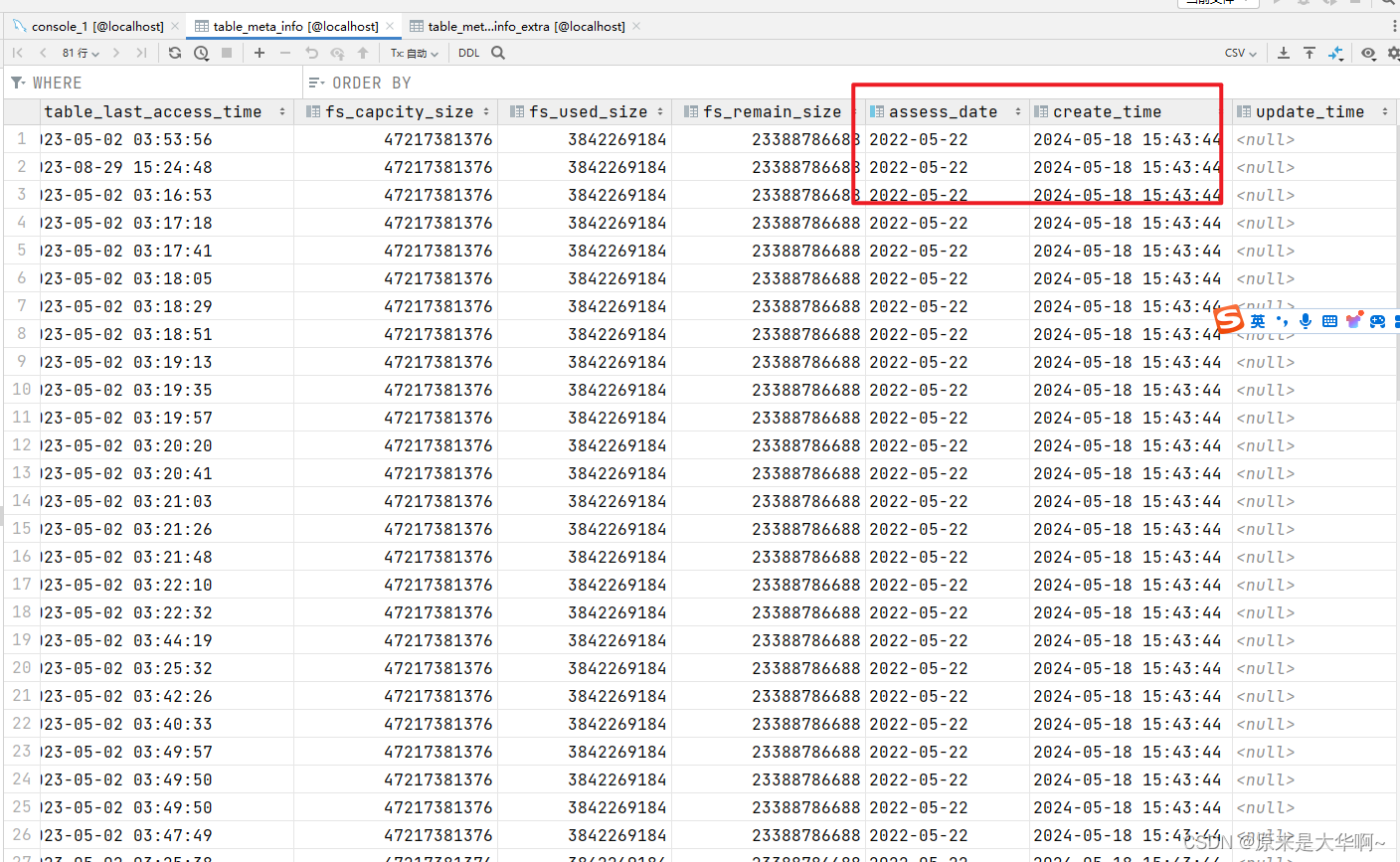Click the Refresh data icon
1400x862 pixels.
pos(175,53)
